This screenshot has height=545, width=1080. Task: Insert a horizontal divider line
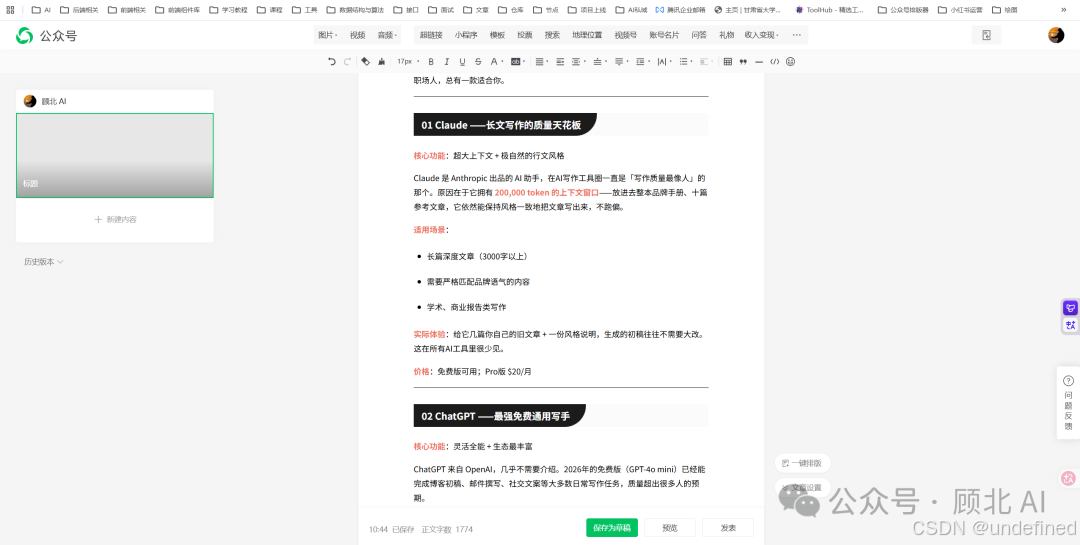(759, 61)
